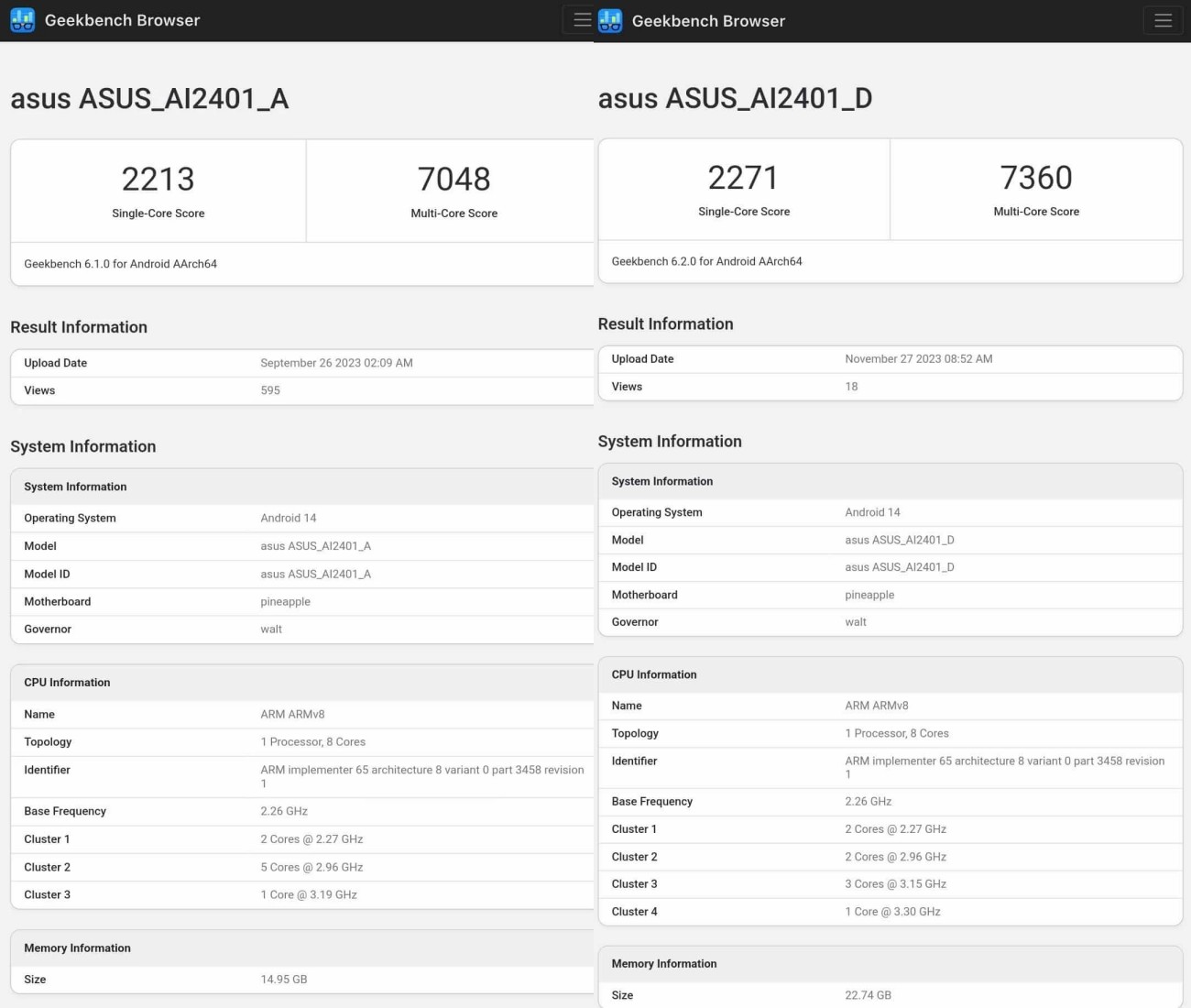This screenshot has width=1191, height=1008.
Task: Click '5 Cores @ 2.96 GHz' cluster value
Action: pos(311,867)
